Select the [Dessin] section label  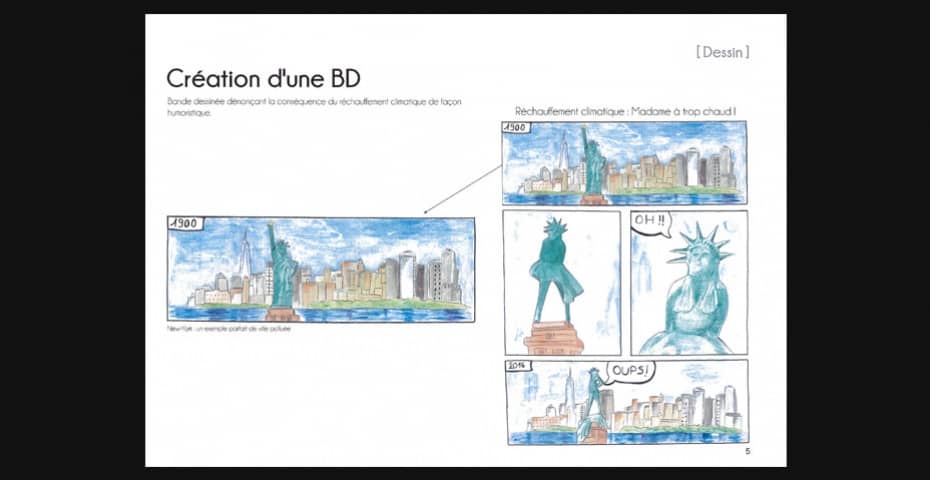click(x=722, y=51)
